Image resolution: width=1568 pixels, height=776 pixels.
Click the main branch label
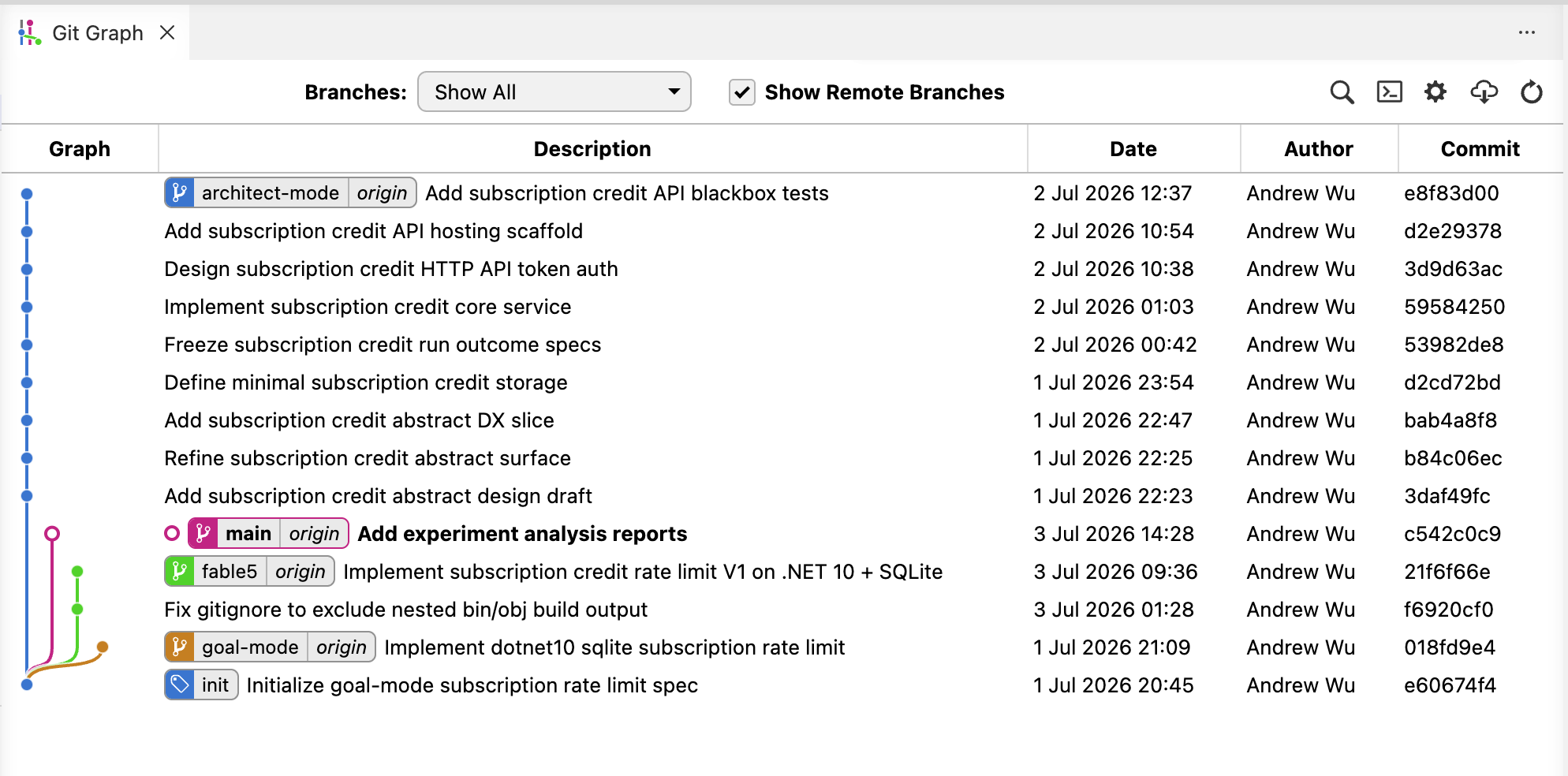coord(248,533)
